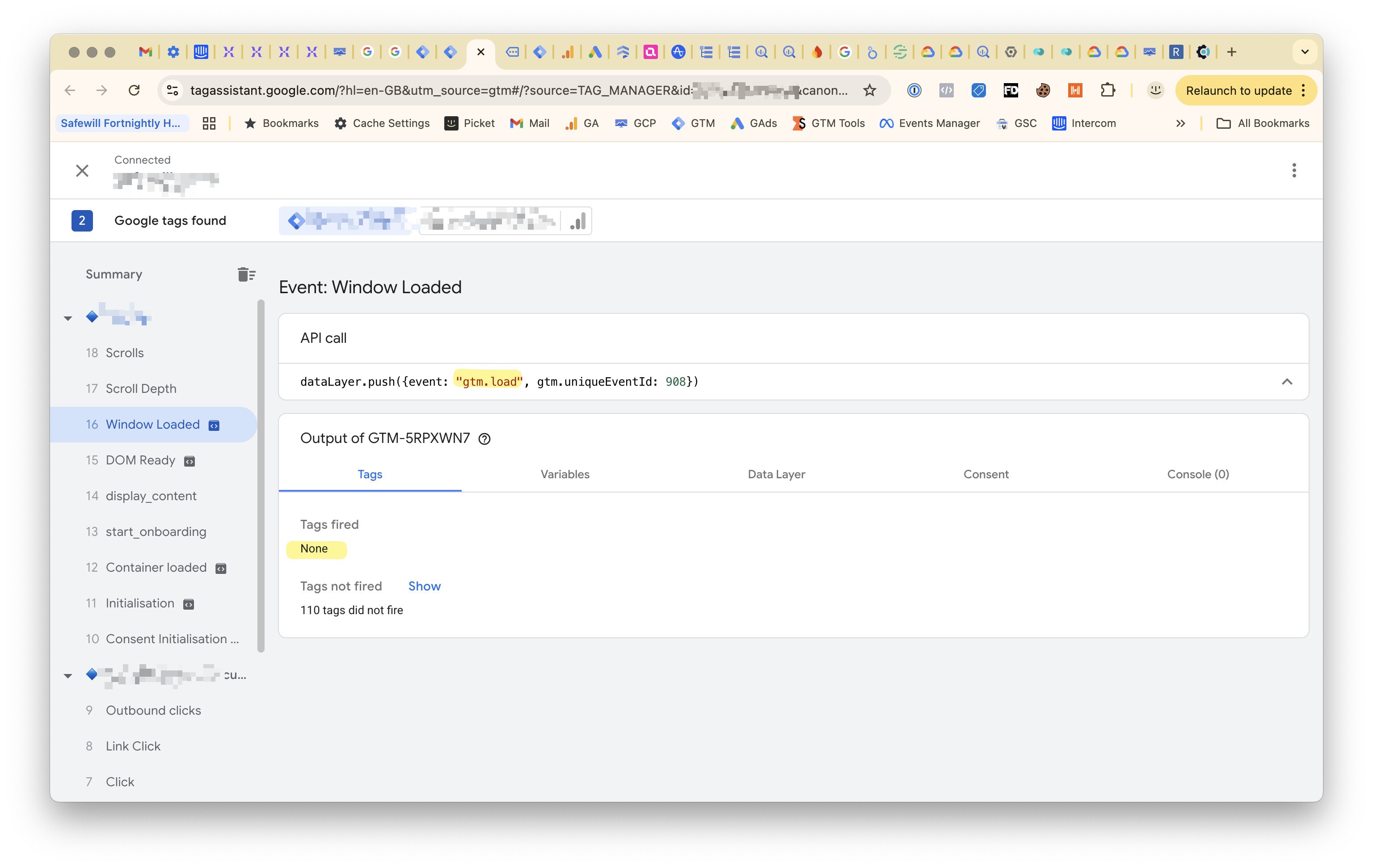
Task: Open the Tag Assistant three-dot menu
Action: point(1294,170)
